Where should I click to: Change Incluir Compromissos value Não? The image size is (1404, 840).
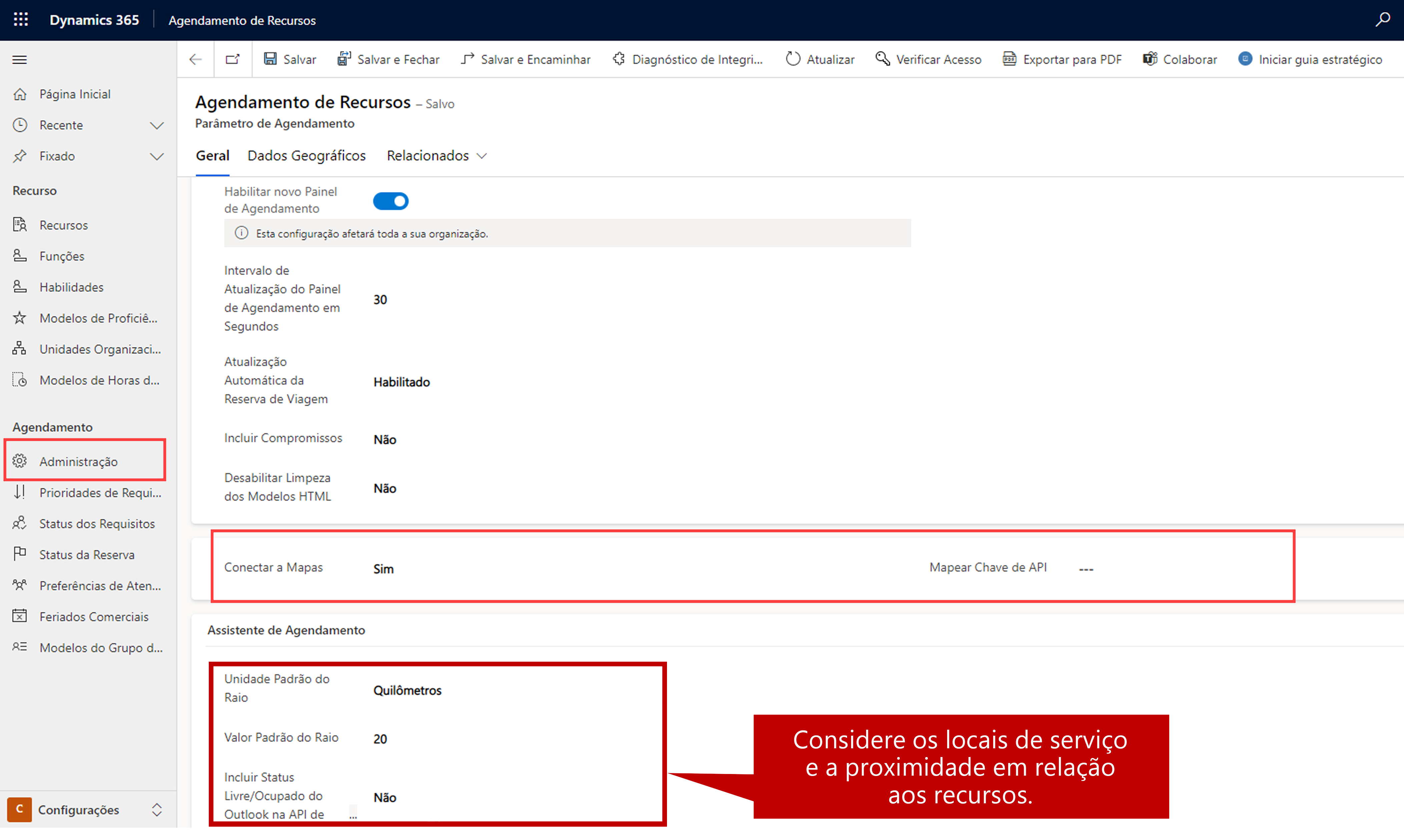tap(385, 439)
